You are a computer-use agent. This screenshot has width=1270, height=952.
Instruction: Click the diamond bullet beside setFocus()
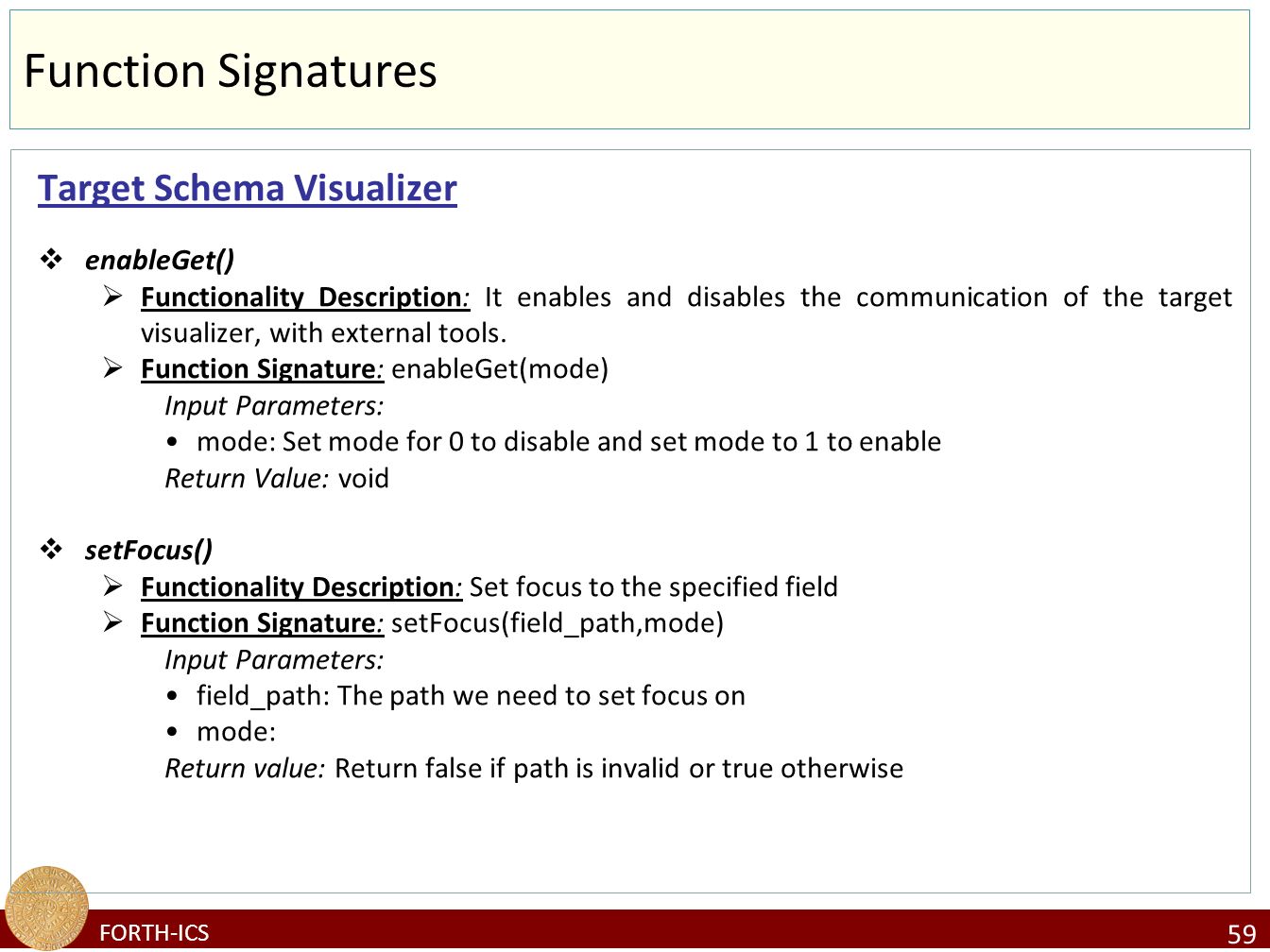51,549
